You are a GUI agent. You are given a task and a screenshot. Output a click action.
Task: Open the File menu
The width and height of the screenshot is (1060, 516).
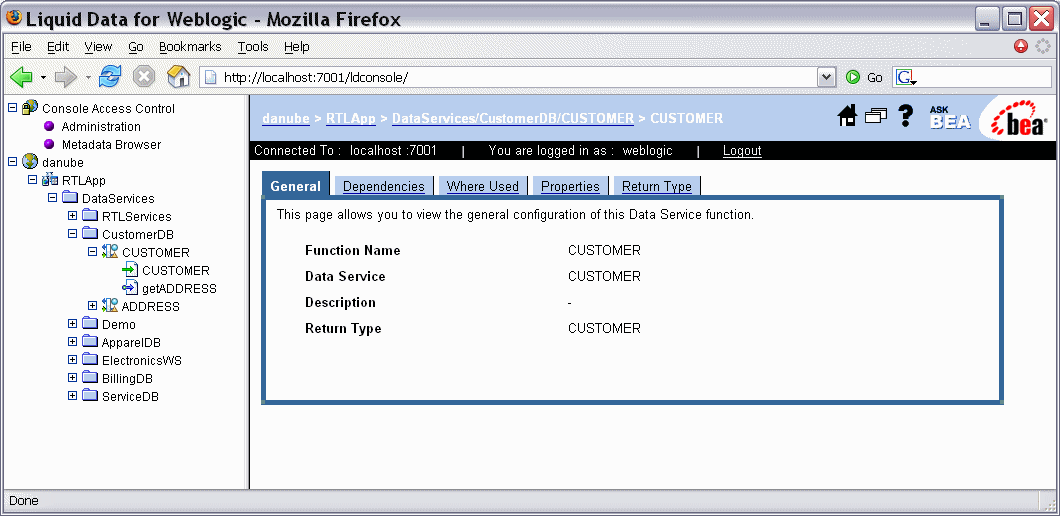22,47
